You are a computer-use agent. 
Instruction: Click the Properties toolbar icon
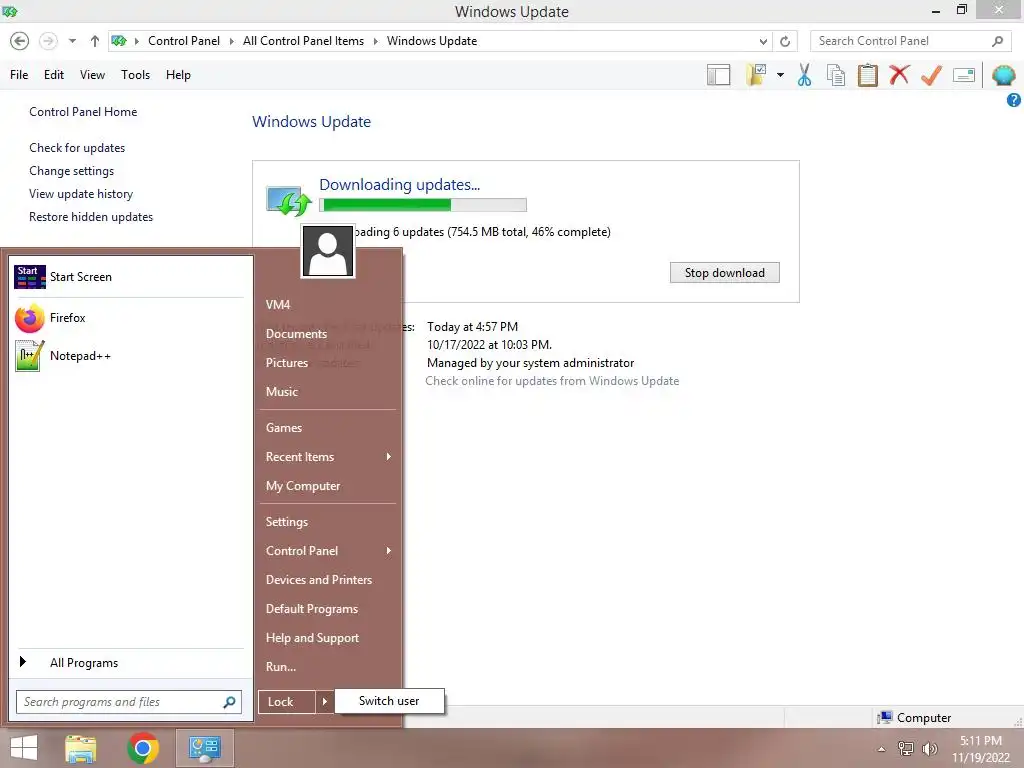point(964,75)
